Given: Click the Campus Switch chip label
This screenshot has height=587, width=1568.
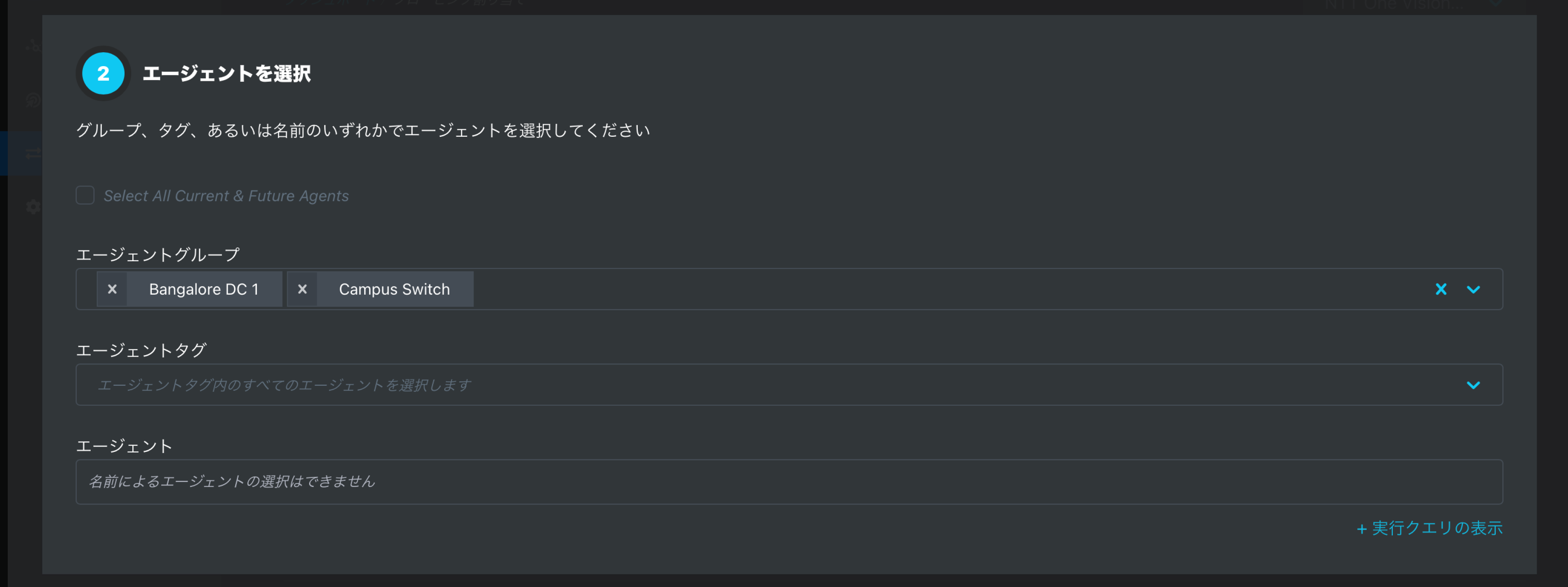Looking at the screenshot, I should [394, 289].
